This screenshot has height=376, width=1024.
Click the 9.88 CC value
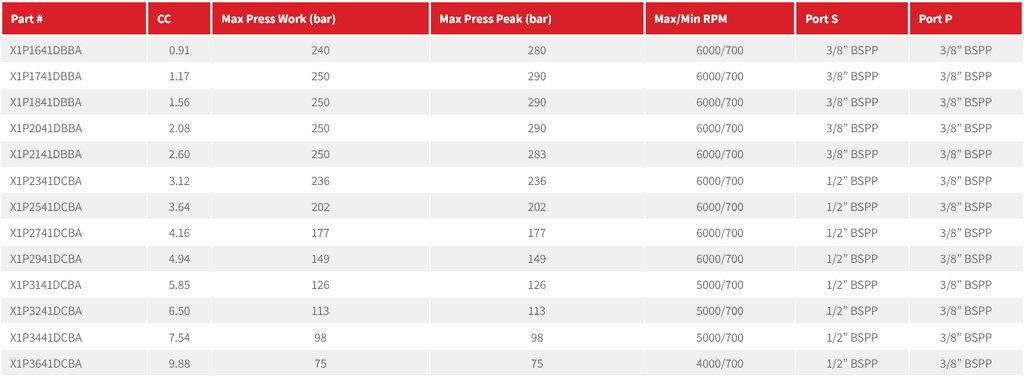point(179,364)
